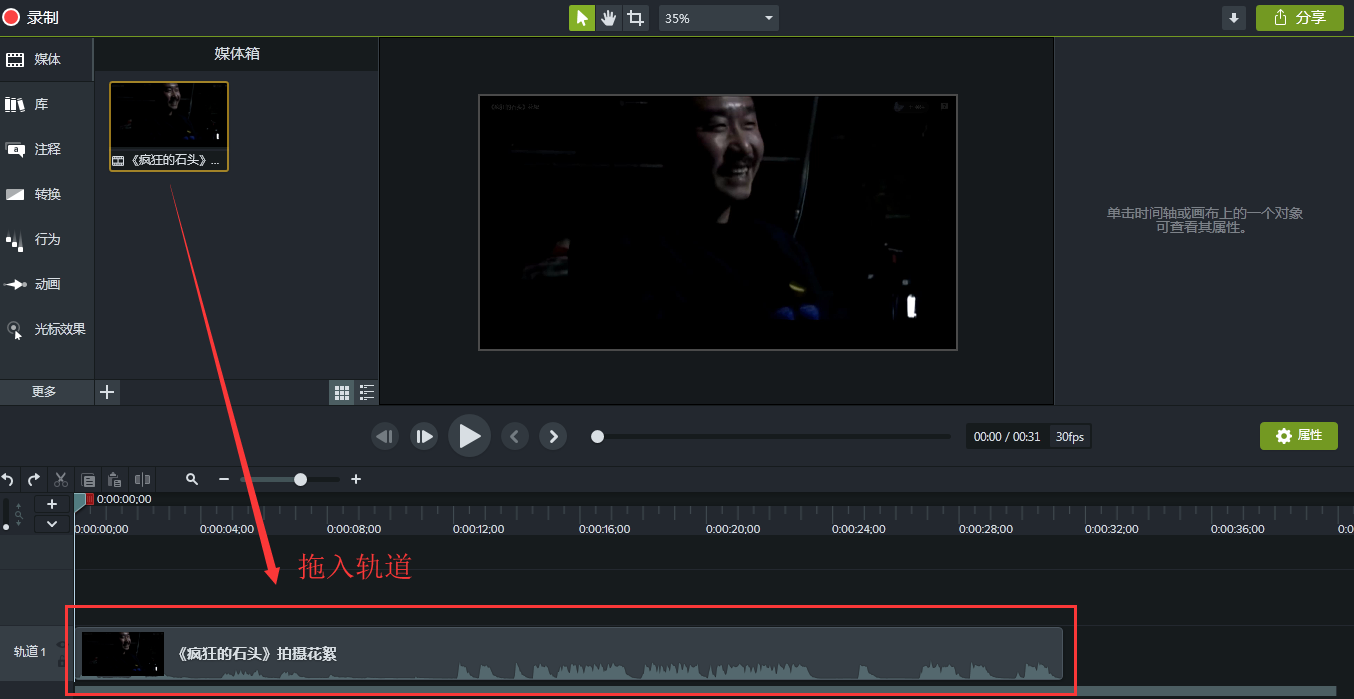
Task: Click the green 属性 properties button
Action: pos(1298,435)
